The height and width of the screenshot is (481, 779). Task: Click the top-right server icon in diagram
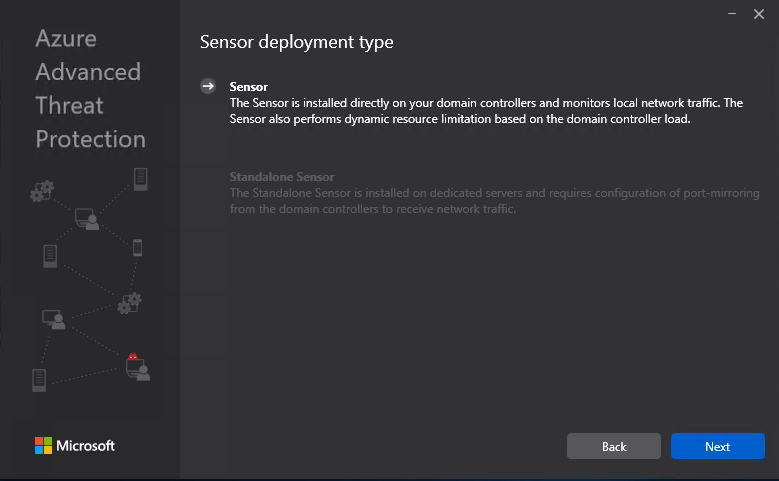coord(140,179)
